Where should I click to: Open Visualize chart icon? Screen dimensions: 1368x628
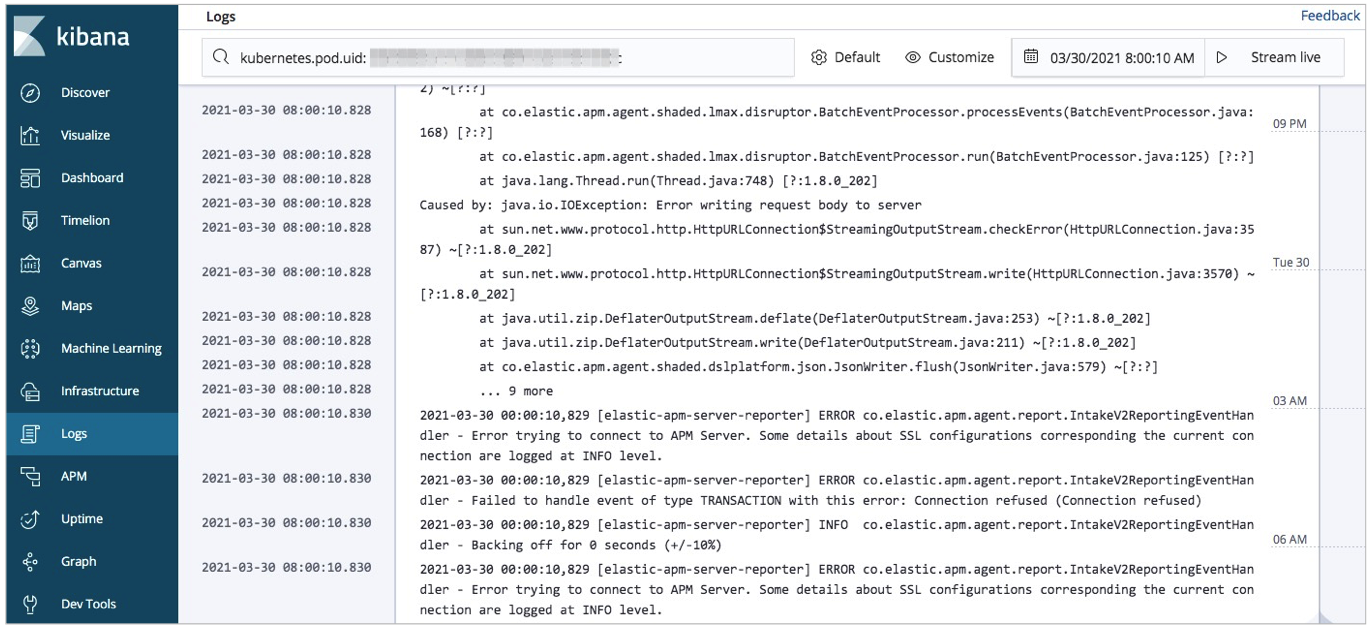tap(30, 135)
